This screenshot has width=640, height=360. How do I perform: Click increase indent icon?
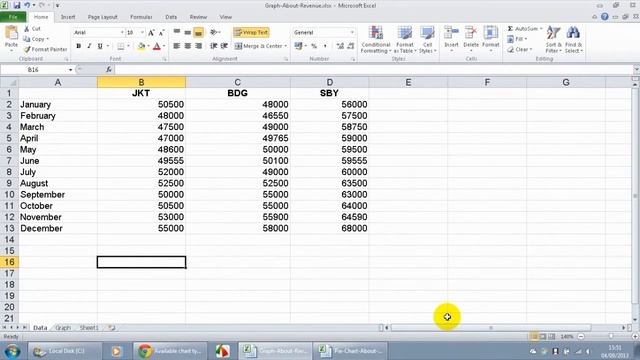point(224,46)
